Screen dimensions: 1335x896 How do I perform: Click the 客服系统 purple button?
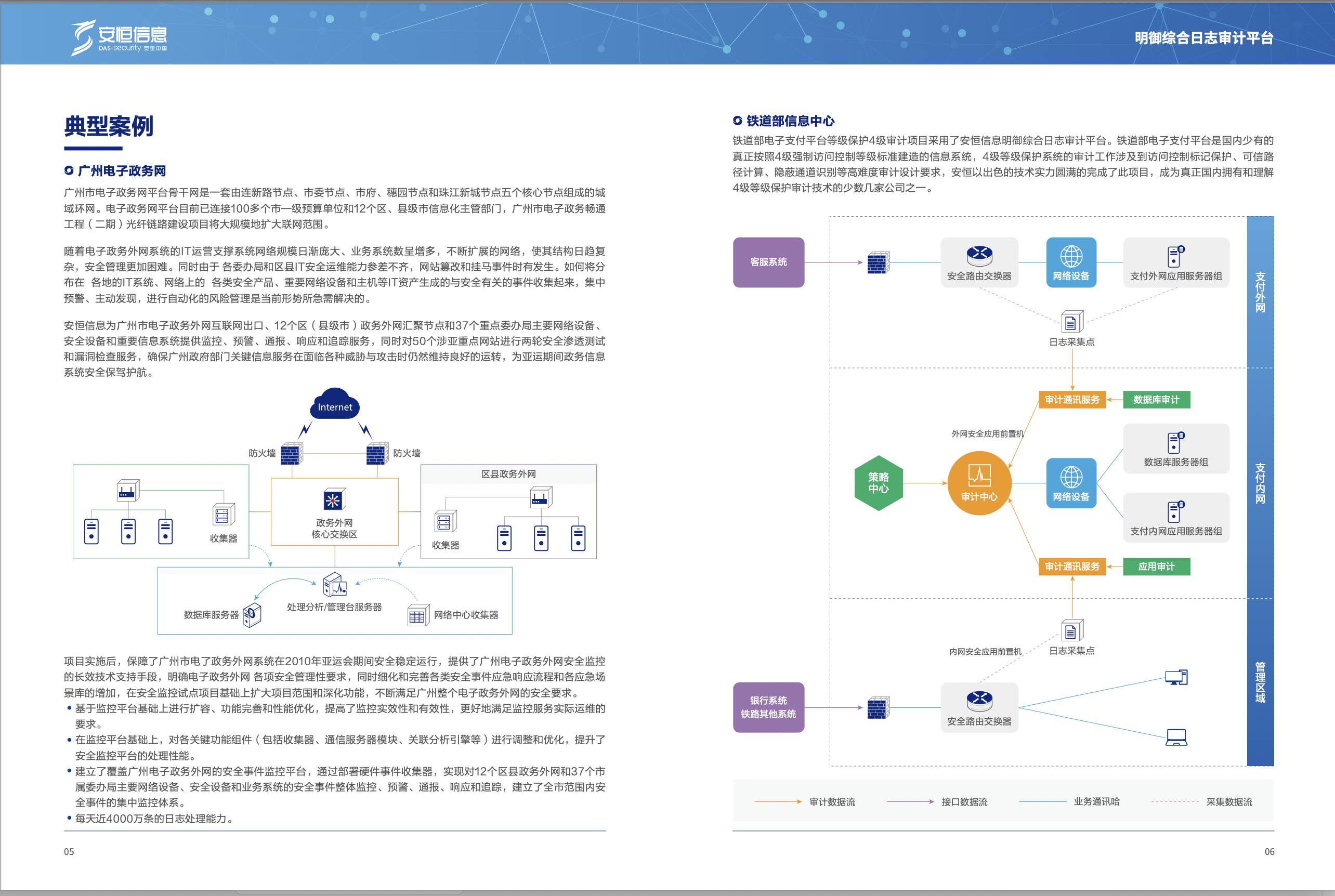pyautogui.click(x=768, y=262)
